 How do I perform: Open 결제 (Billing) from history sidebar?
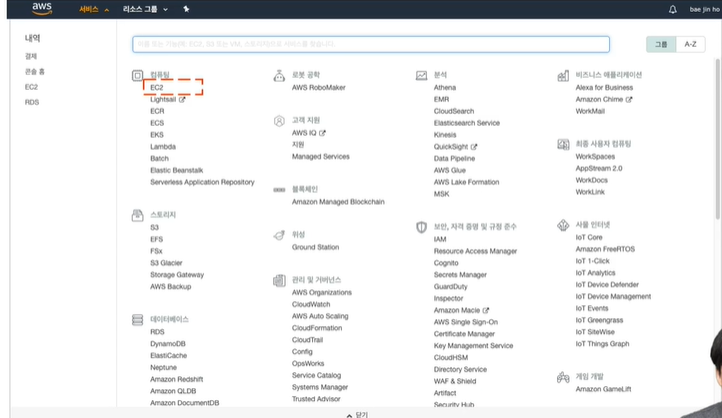click(31, 56)
